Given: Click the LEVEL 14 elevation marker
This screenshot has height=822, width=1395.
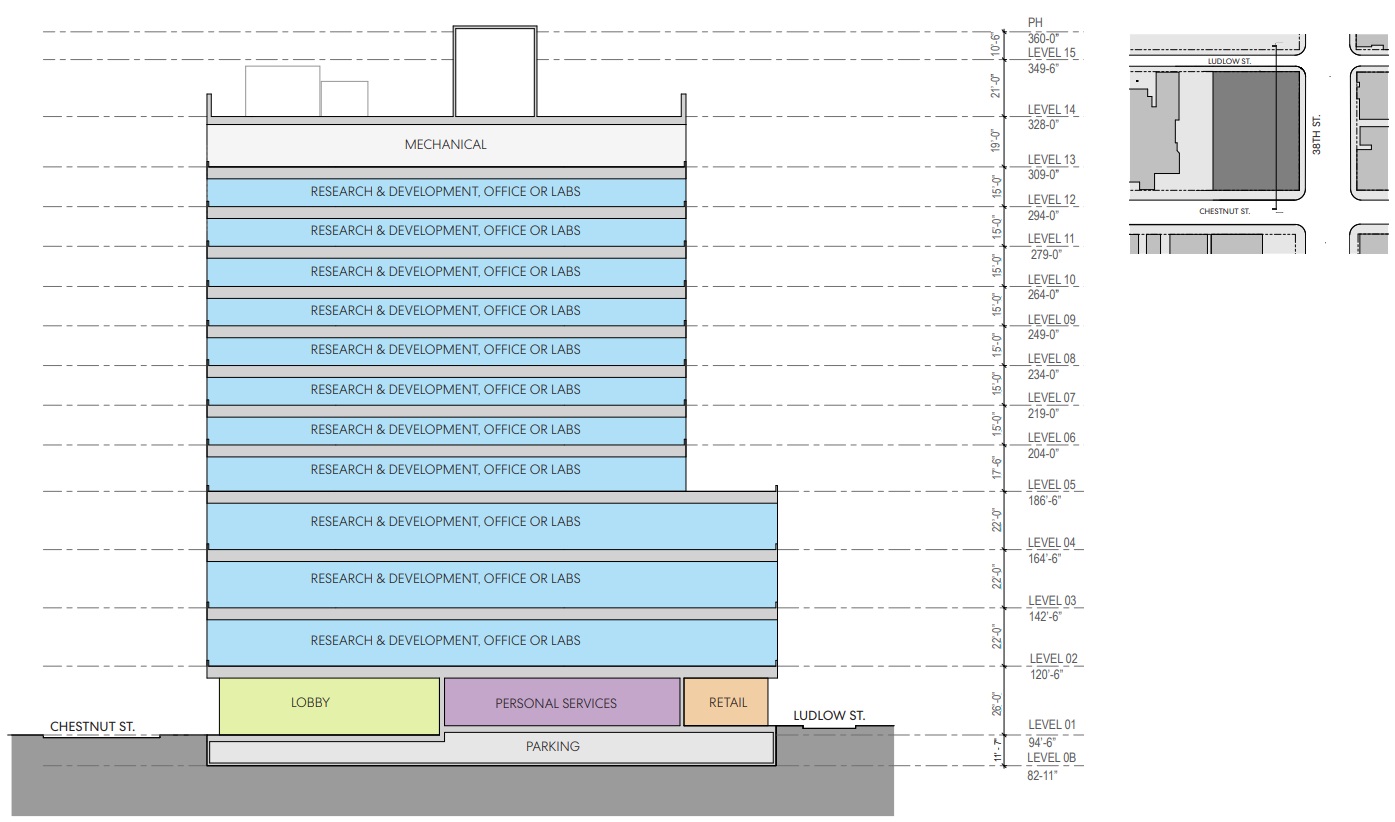Looking at the screenshot, I should coord(1050,110).
